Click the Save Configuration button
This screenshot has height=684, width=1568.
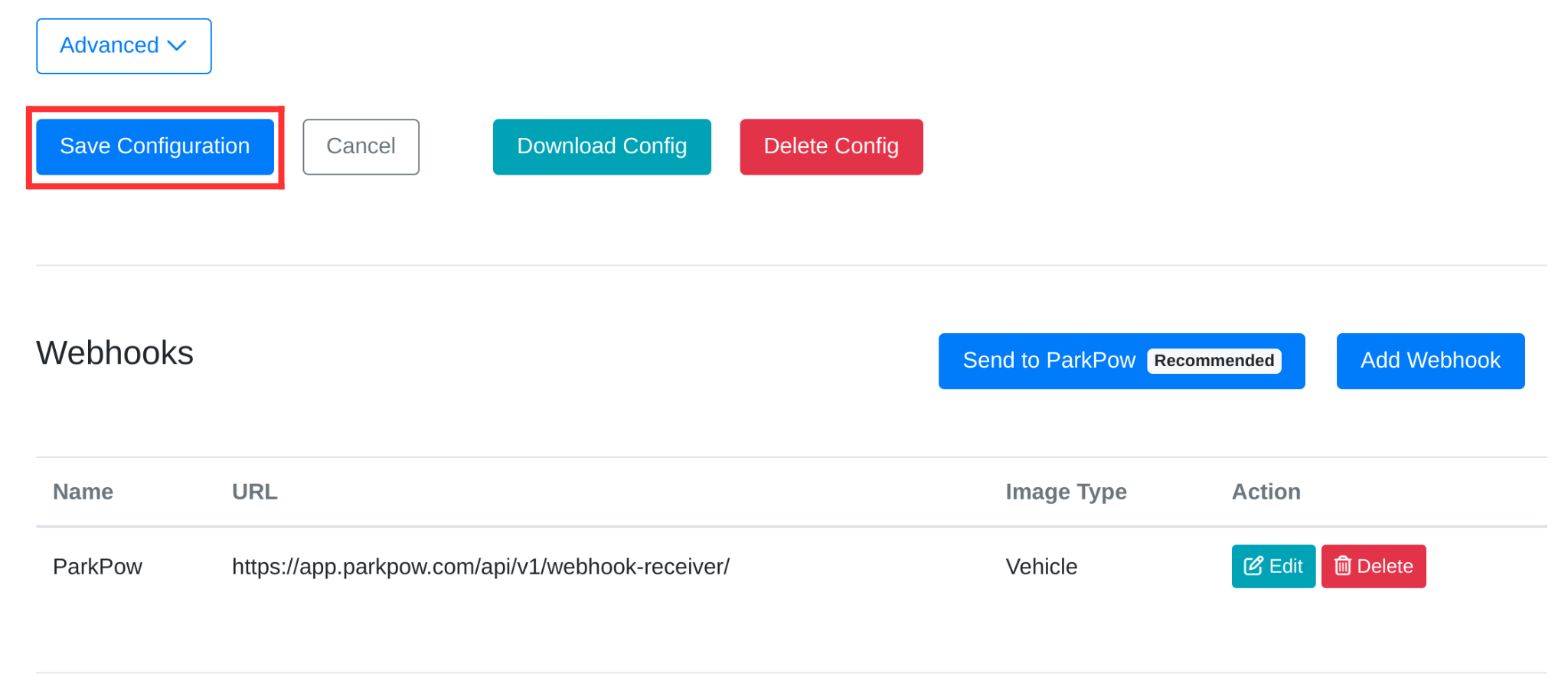(155, 146)
